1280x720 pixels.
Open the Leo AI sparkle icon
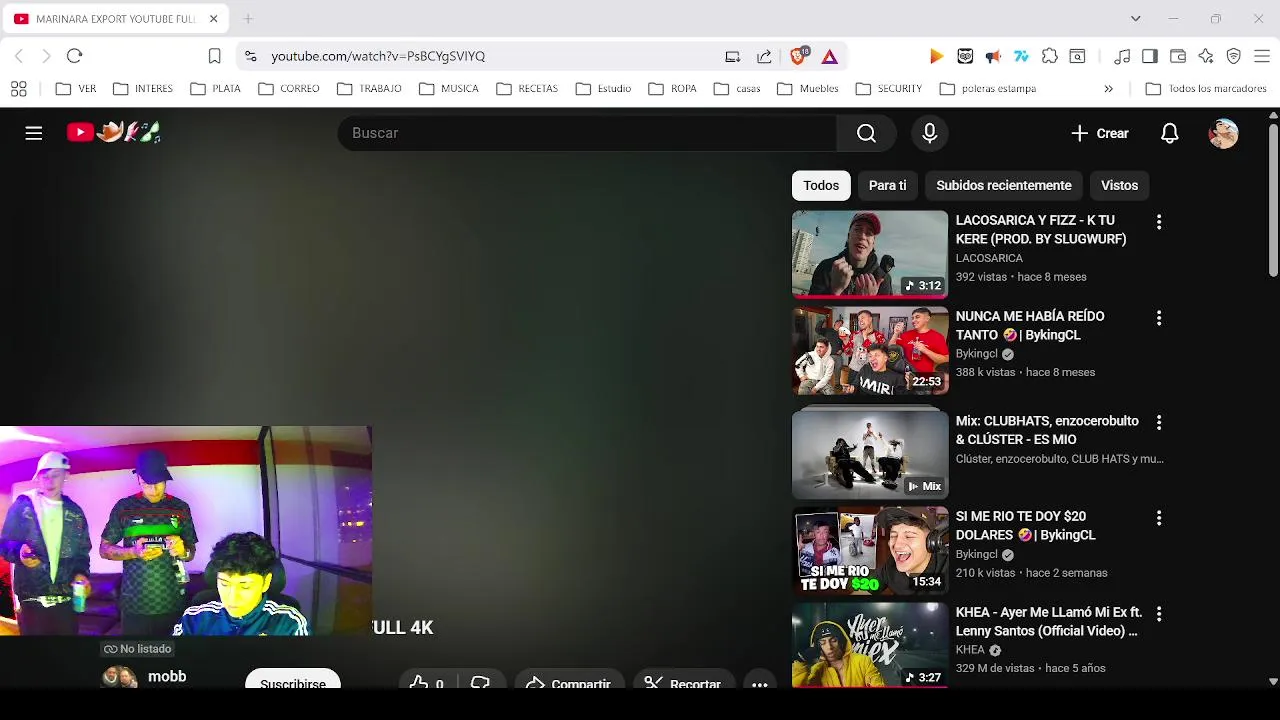(x=1206, y=56)
